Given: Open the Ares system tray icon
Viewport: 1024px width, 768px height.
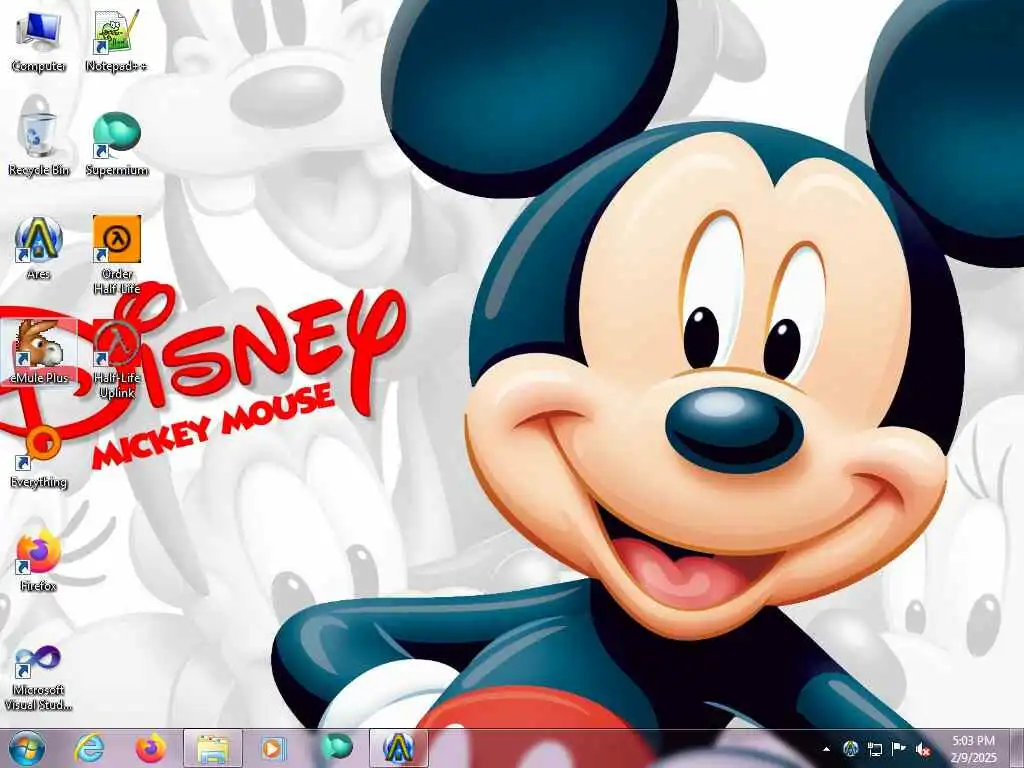Looking at the screenshot, I should tap(850, 749).
